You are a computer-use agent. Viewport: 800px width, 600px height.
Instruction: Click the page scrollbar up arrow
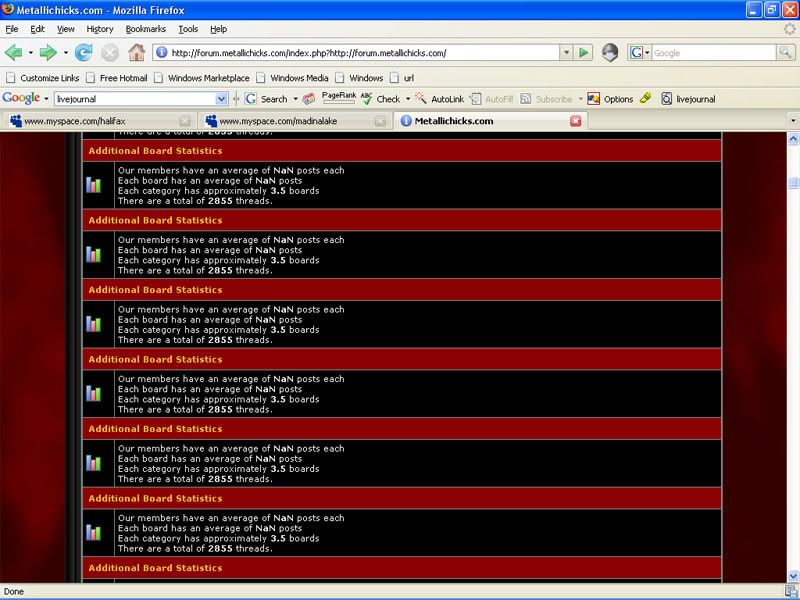click(x=793, y=138)
